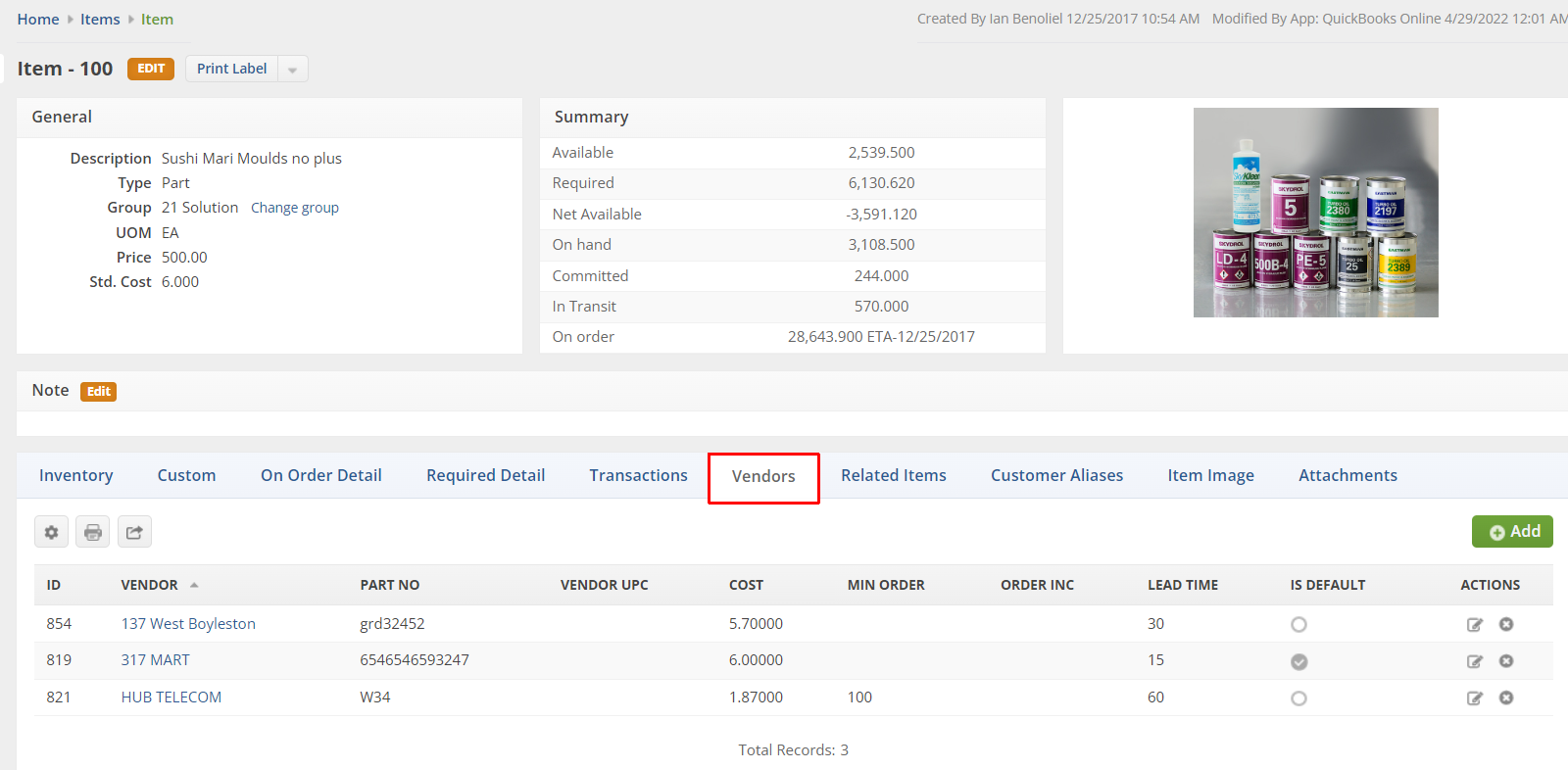1568x770 pixels.
Task: Click the orange EDIT item button
Action: [x=151, y=69]
